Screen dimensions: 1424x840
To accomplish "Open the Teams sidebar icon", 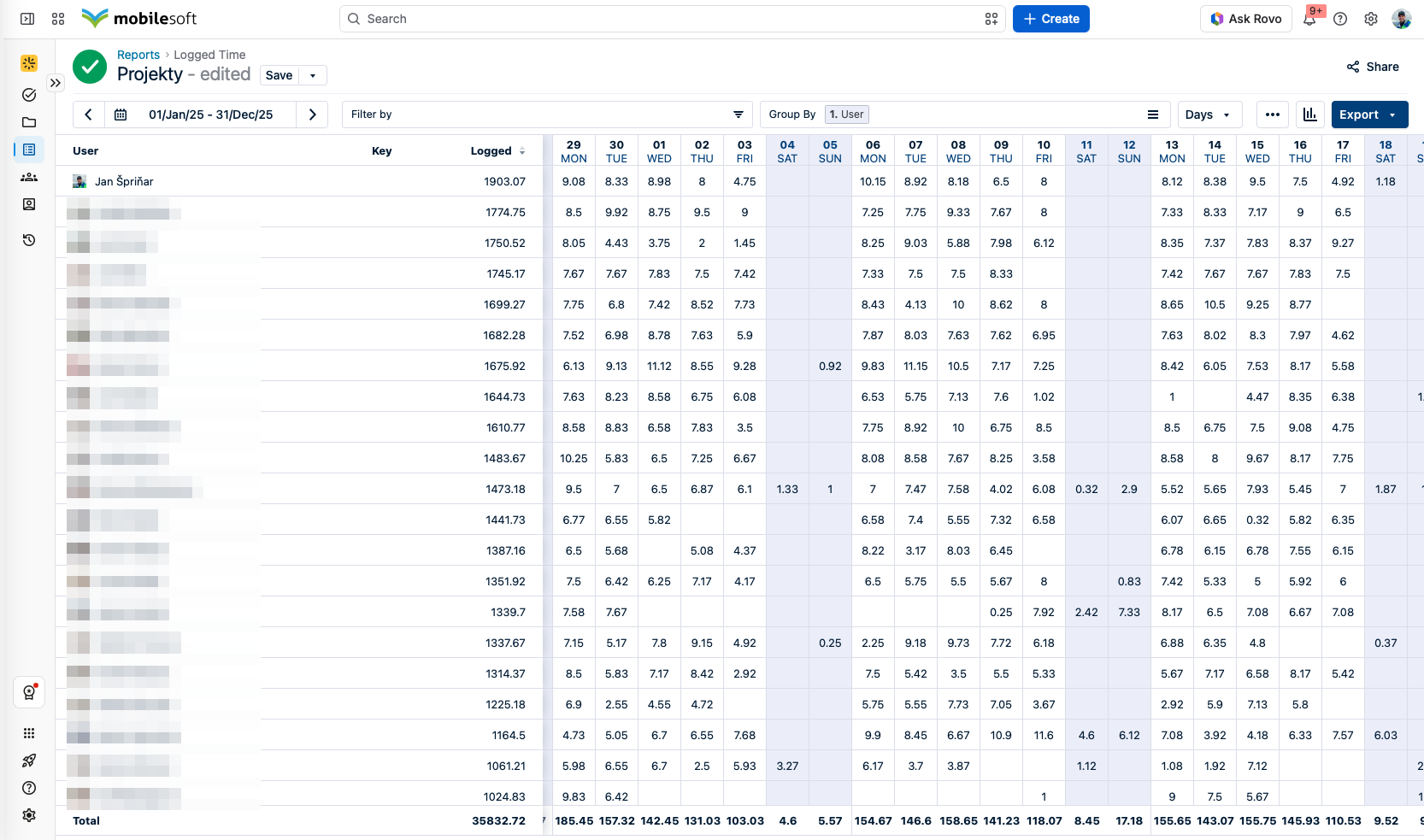I will (x=29, y=177).
